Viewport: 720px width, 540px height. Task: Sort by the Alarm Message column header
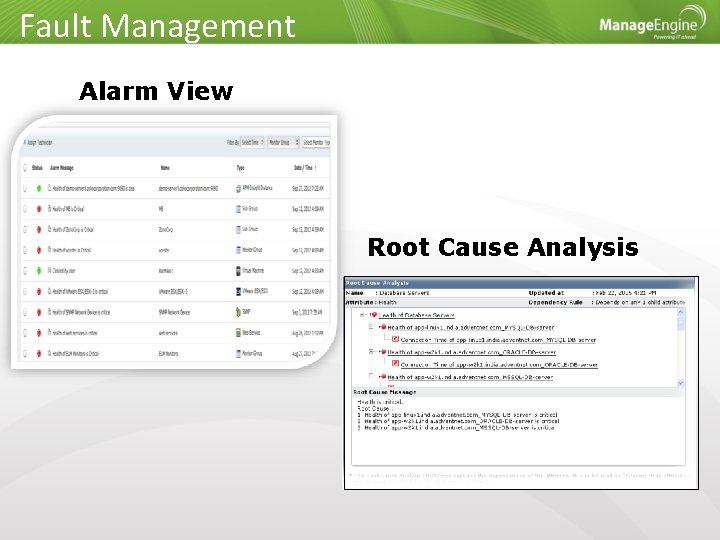[62, 168]
